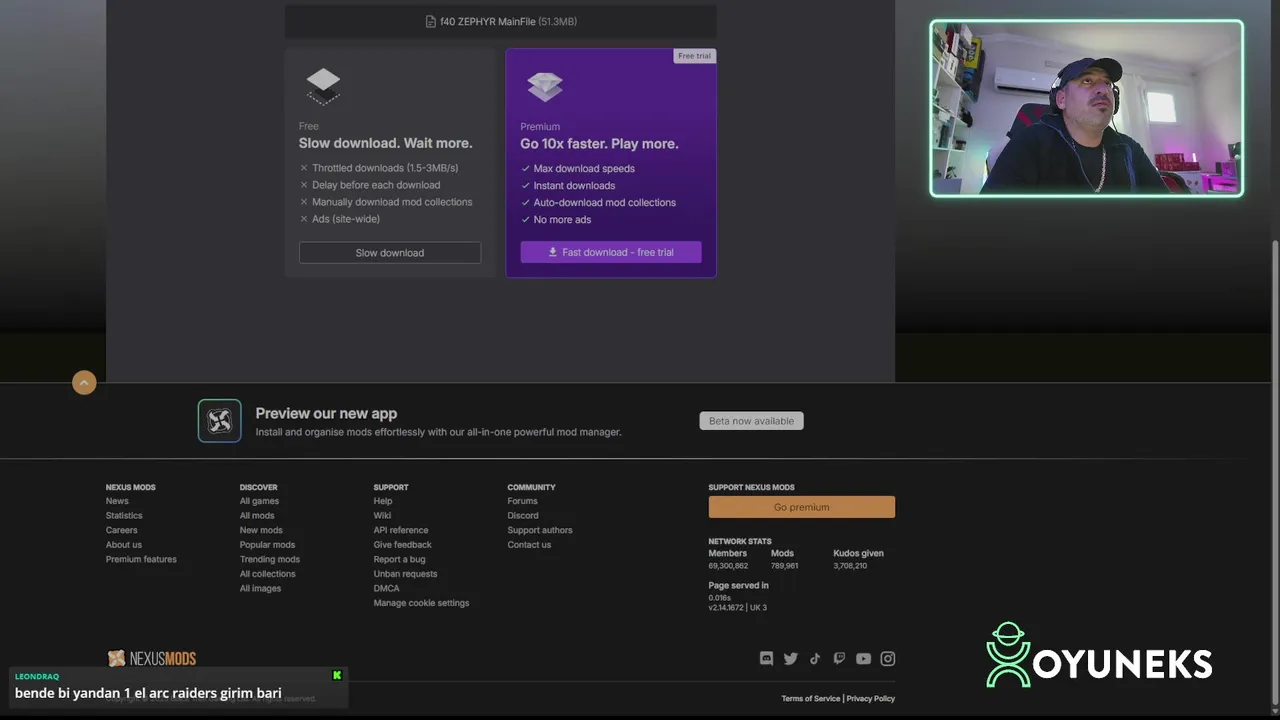The image size is (1280, 720).
Task: Click the 'Preview our new app' heading
Action: (x=326, y=413)
